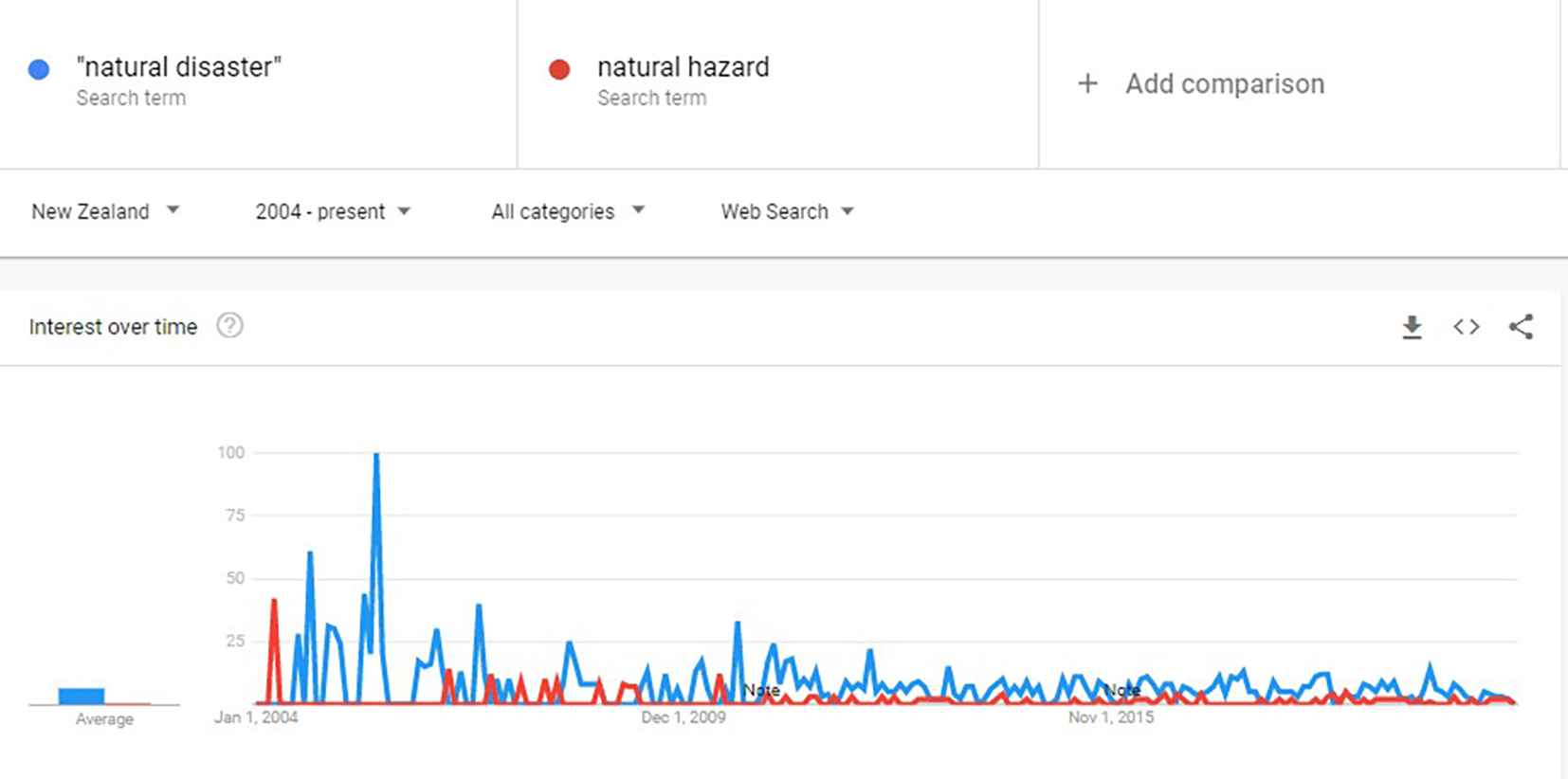This screenshot has width=1568, height=779.
Task: Open the Note marker near Dec 2009
Action: (x=761, y=690)
